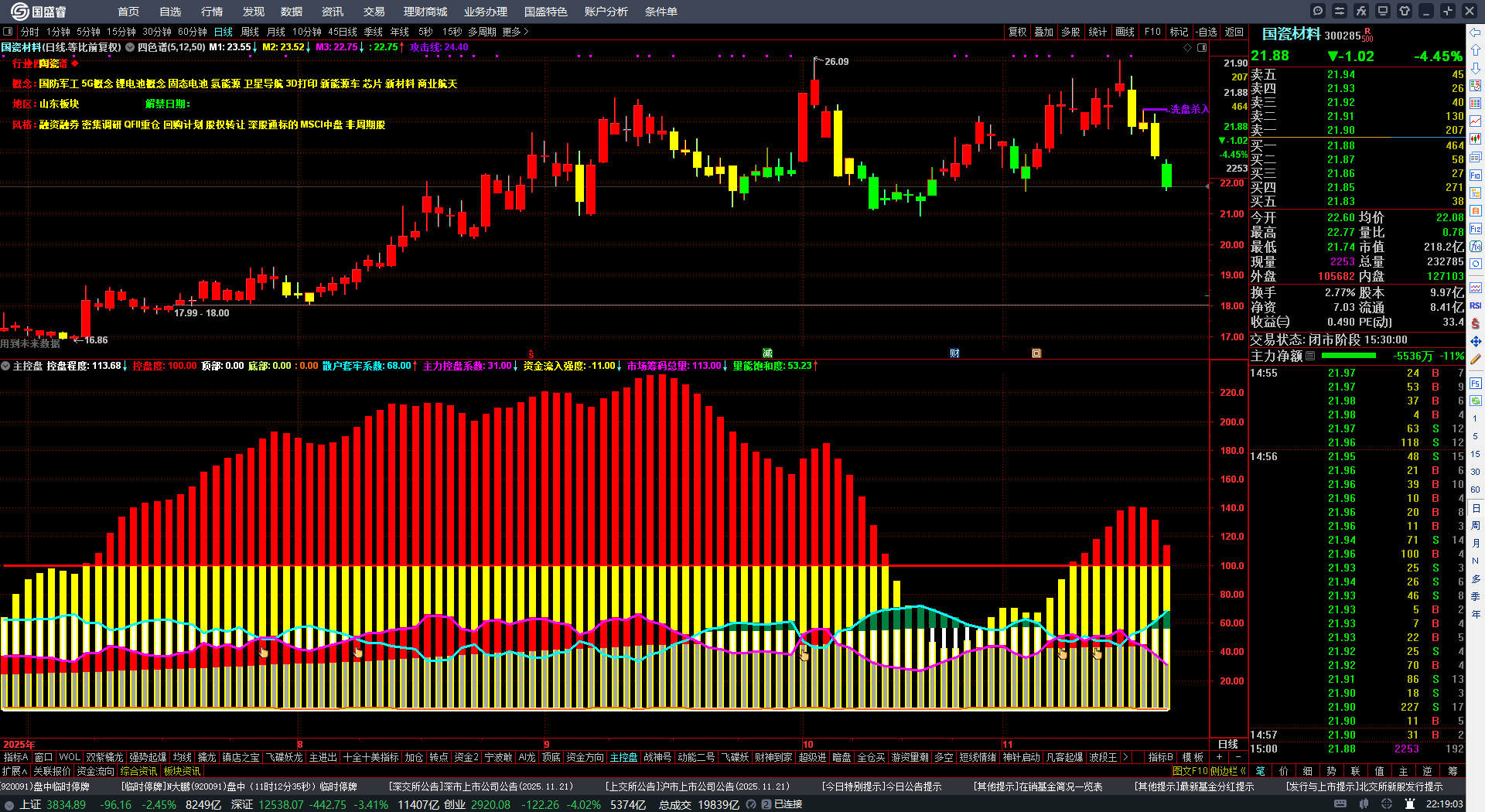Toggle the panel layout icon beside the diamond

coord(1202,47)
